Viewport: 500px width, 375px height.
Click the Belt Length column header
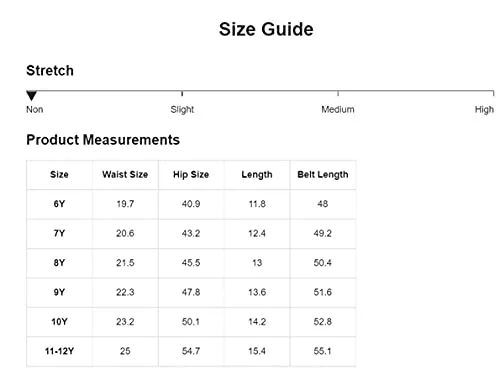coord(323,175)
